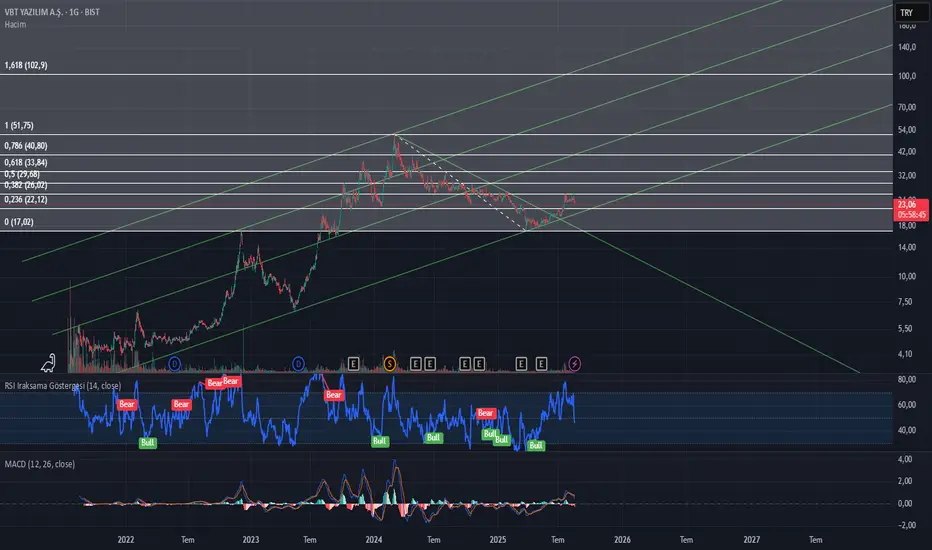Open the first of the two E markers between Tem 2024 and 2025

click(x=465, y=363)
